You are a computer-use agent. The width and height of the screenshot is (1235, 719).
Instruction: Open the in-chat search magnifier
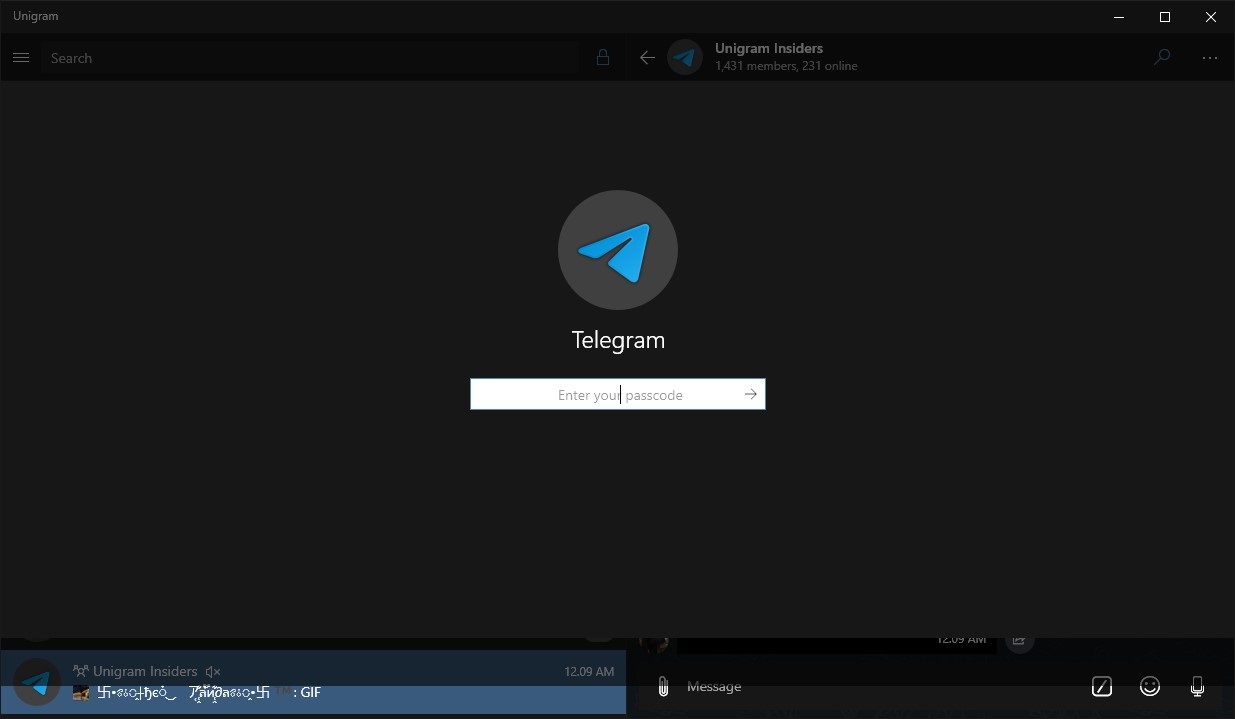[x=1162, y=57]
